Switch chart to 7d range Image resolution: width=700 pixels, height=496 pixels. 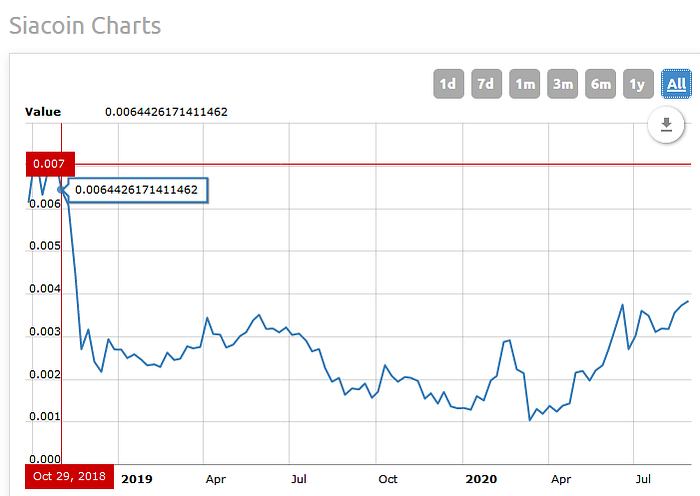(x=486, y=84)
